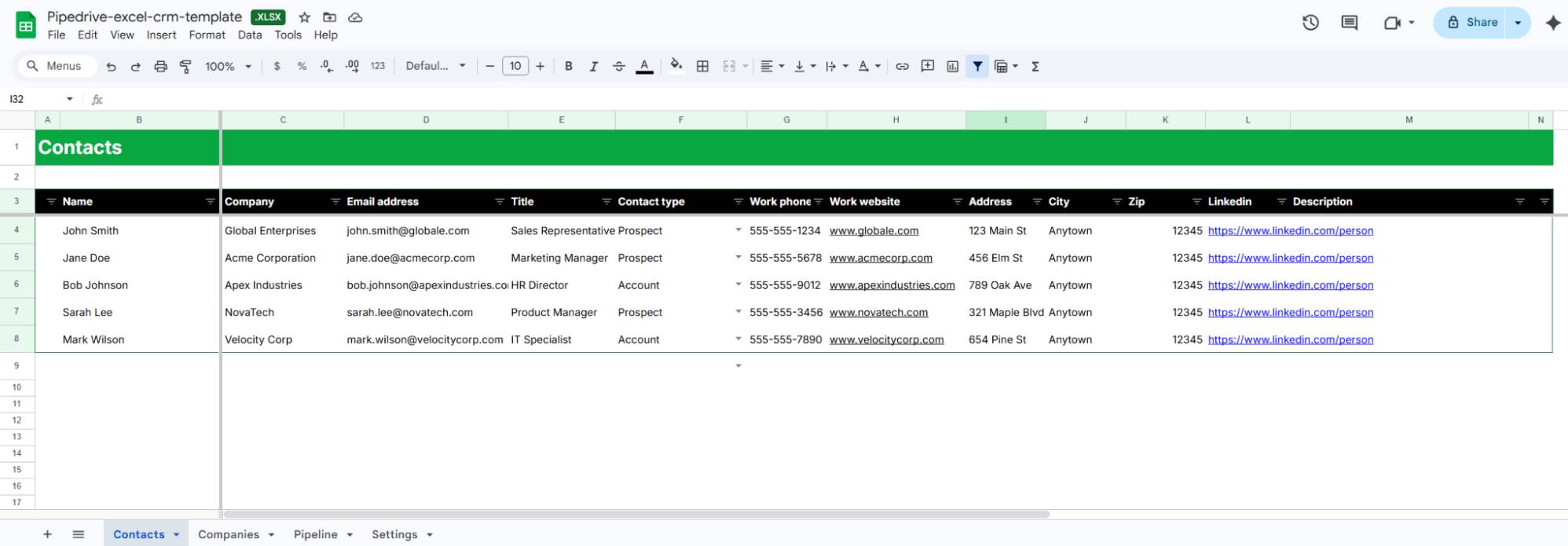Open the Data menu

[250, 35]
